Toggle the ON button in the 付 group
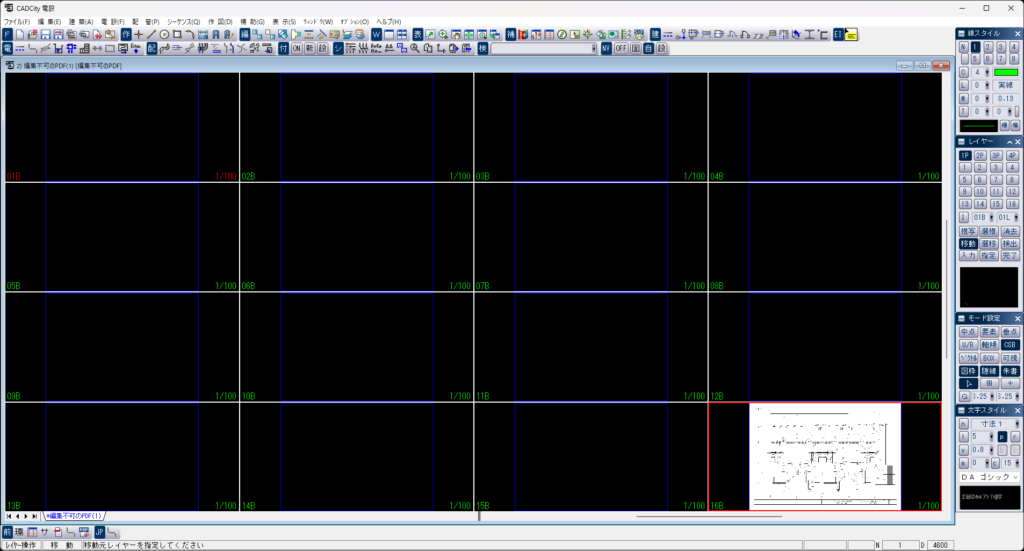1024x551 pixels. 296,48
